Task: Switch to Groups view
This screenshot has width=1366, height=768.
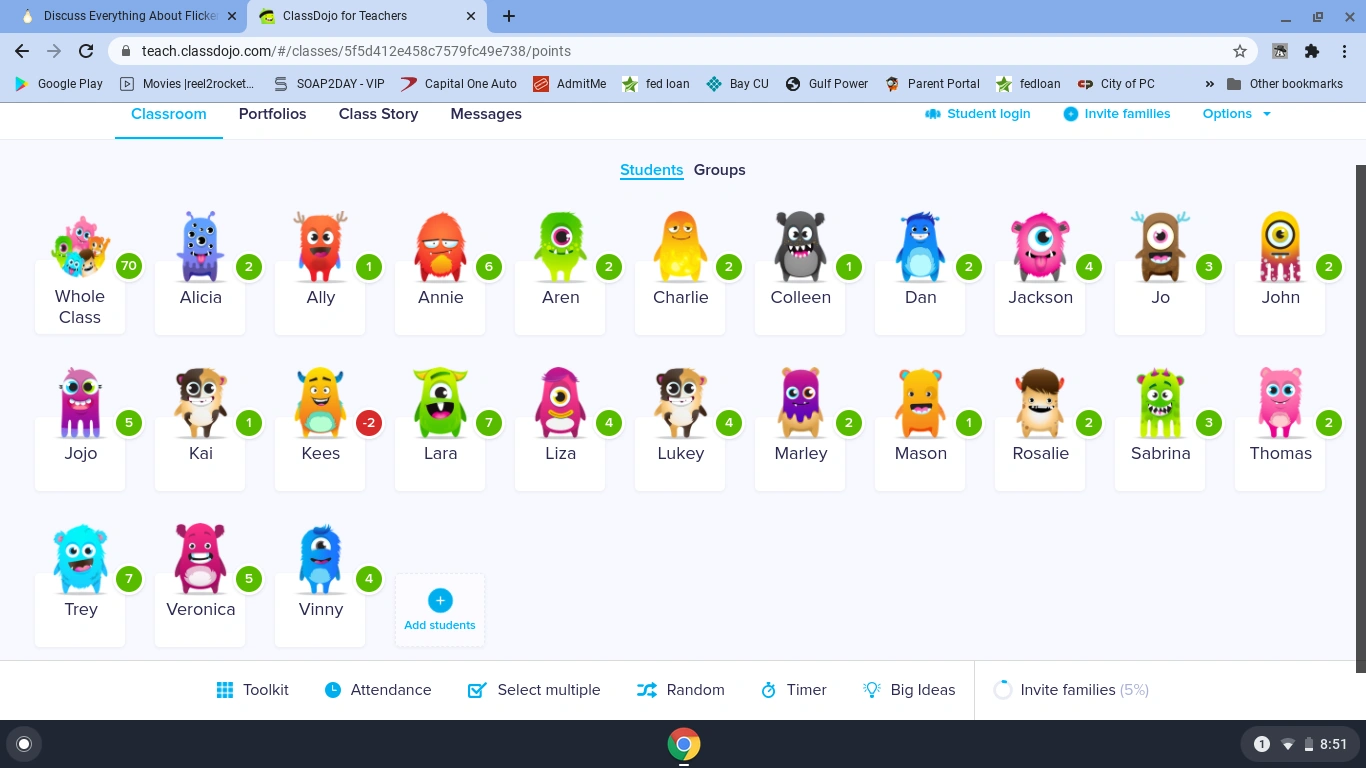Action: (x=719, y=170)
